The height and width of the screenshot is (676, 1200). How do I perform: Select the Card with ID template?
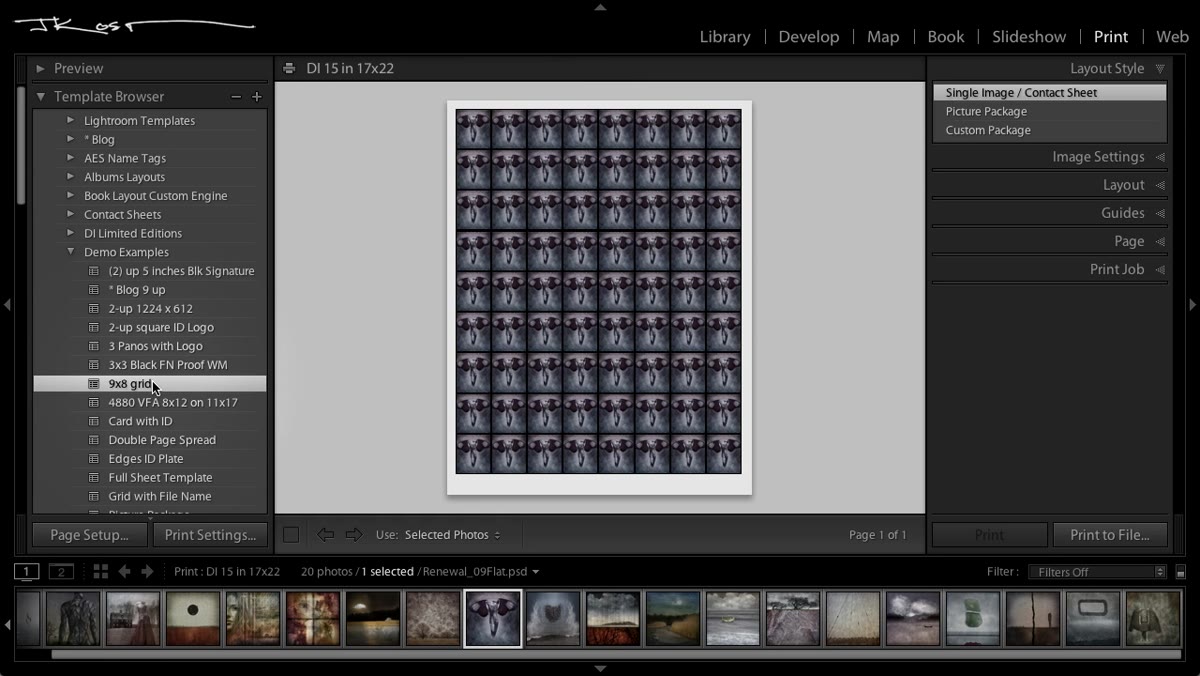coord(150,421)
